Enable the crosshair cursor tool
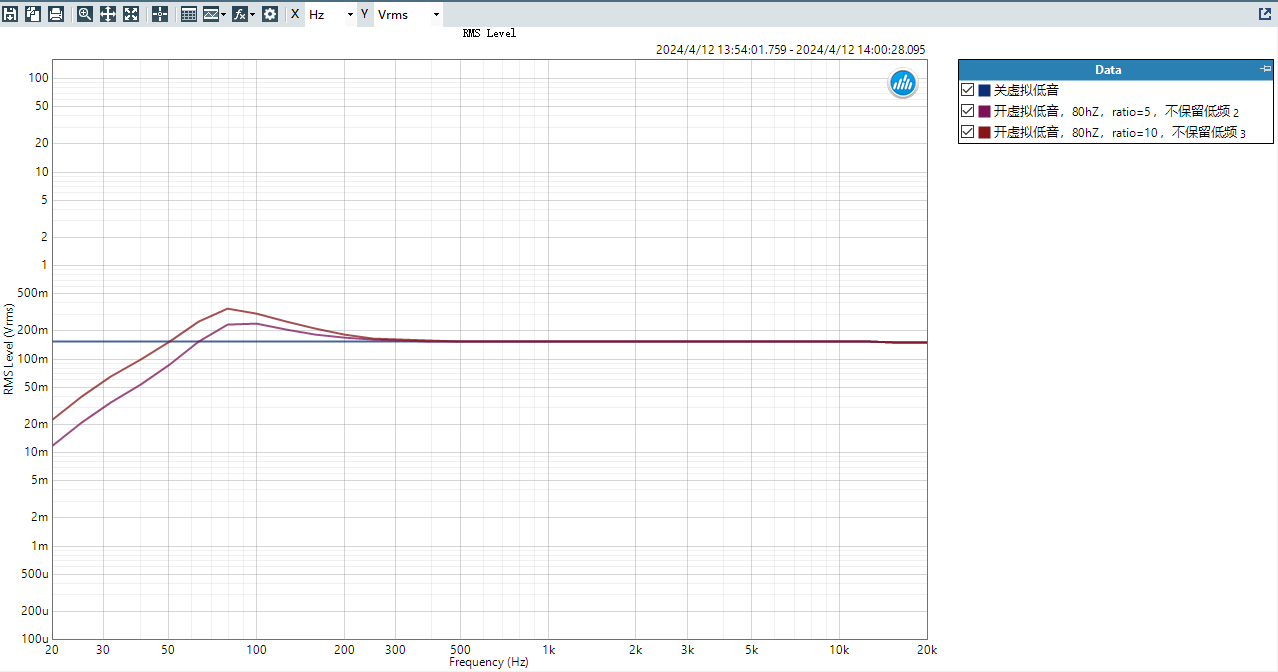 coord(160,14)
